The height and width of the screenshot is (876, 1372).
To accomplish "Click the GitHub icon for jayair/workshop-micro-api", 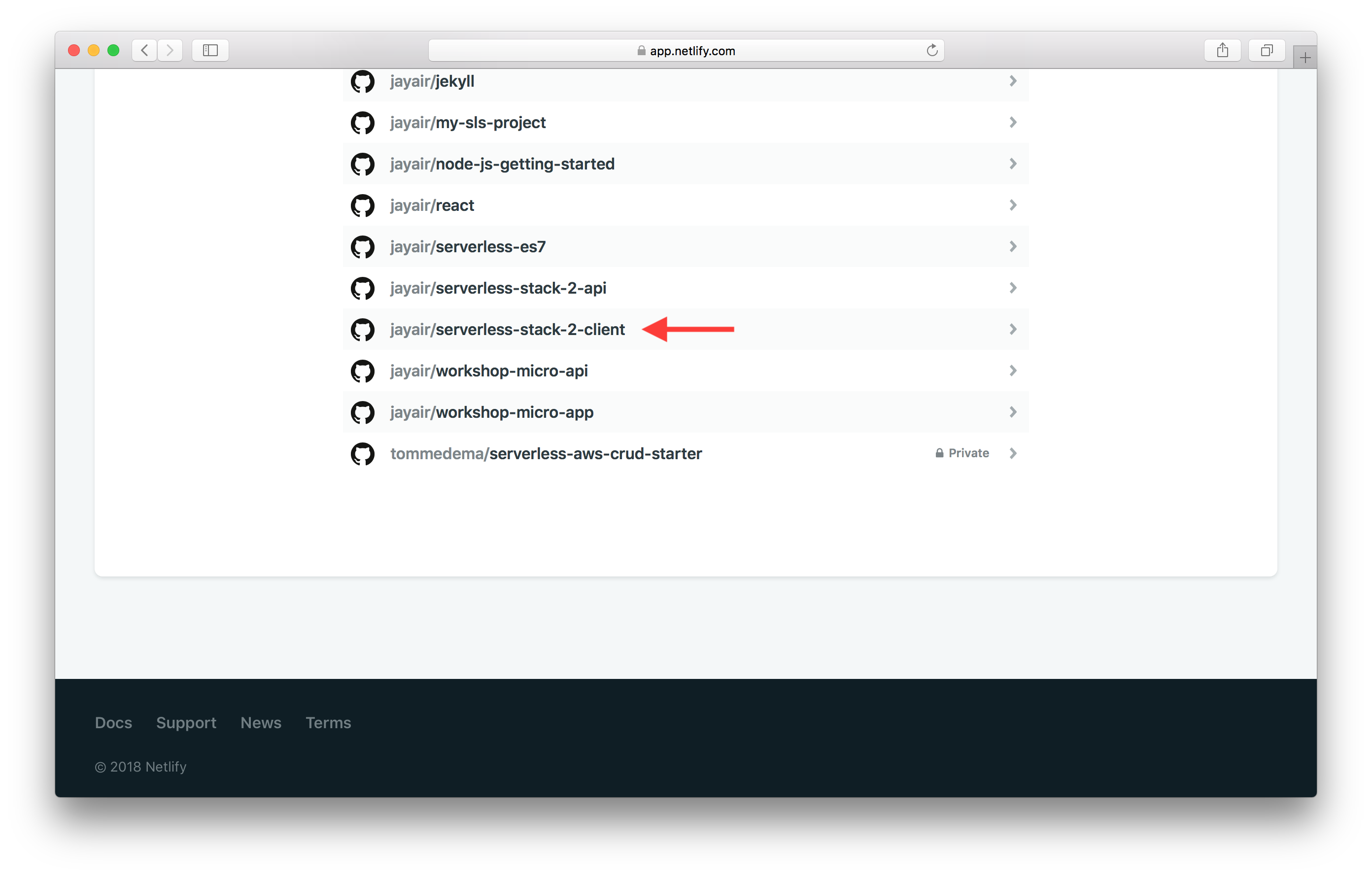I will (362, 370).
